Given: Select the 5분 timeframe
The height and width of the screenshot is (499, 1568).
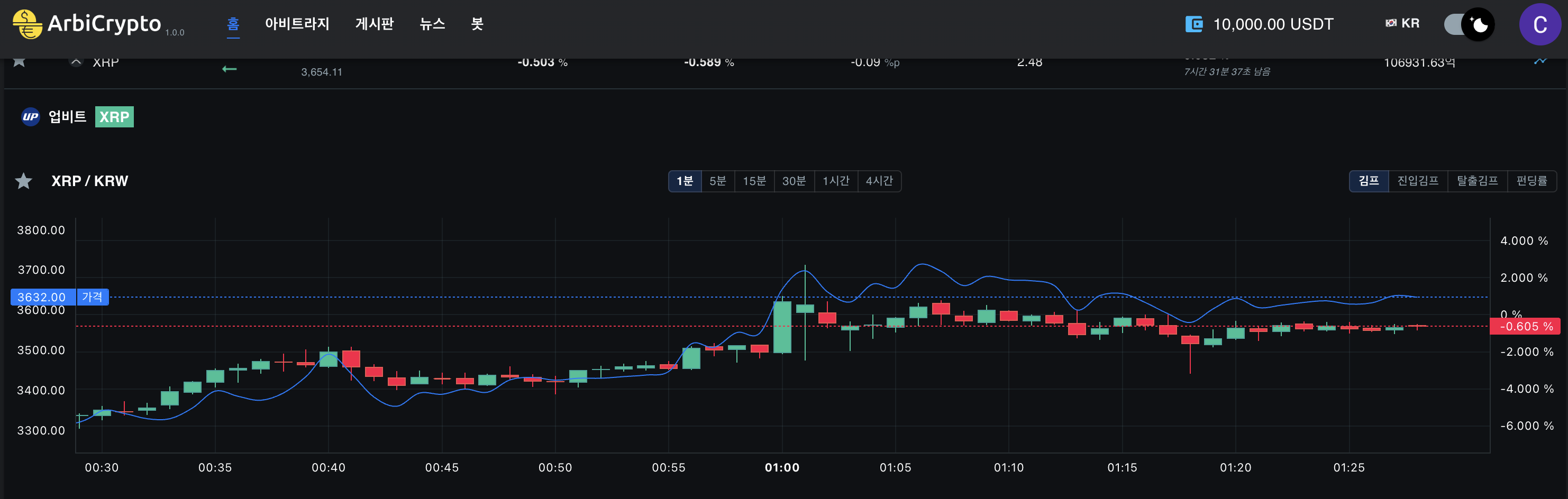Looking at the screenshot, I should point(718,181).
